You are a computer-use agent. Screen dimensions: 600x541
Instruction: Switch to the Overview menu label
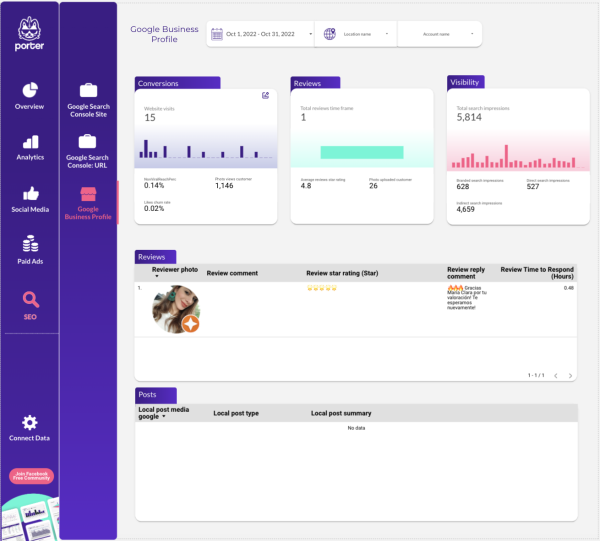29,106
